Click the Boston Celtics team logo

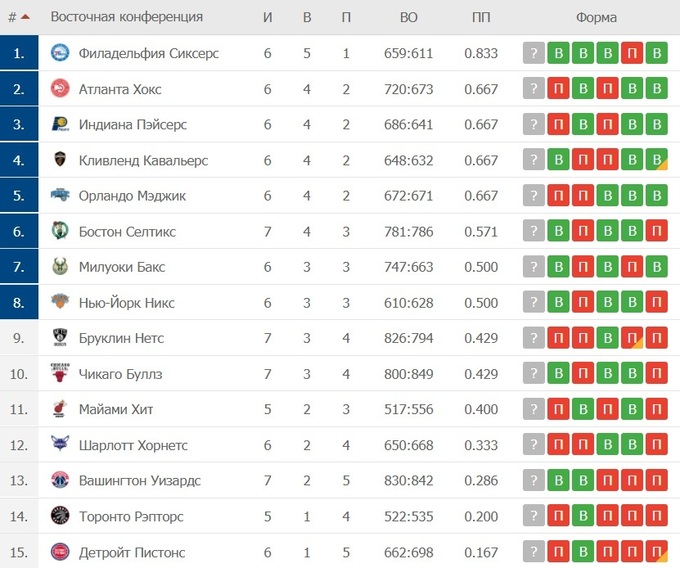click(x=60, y=231)
